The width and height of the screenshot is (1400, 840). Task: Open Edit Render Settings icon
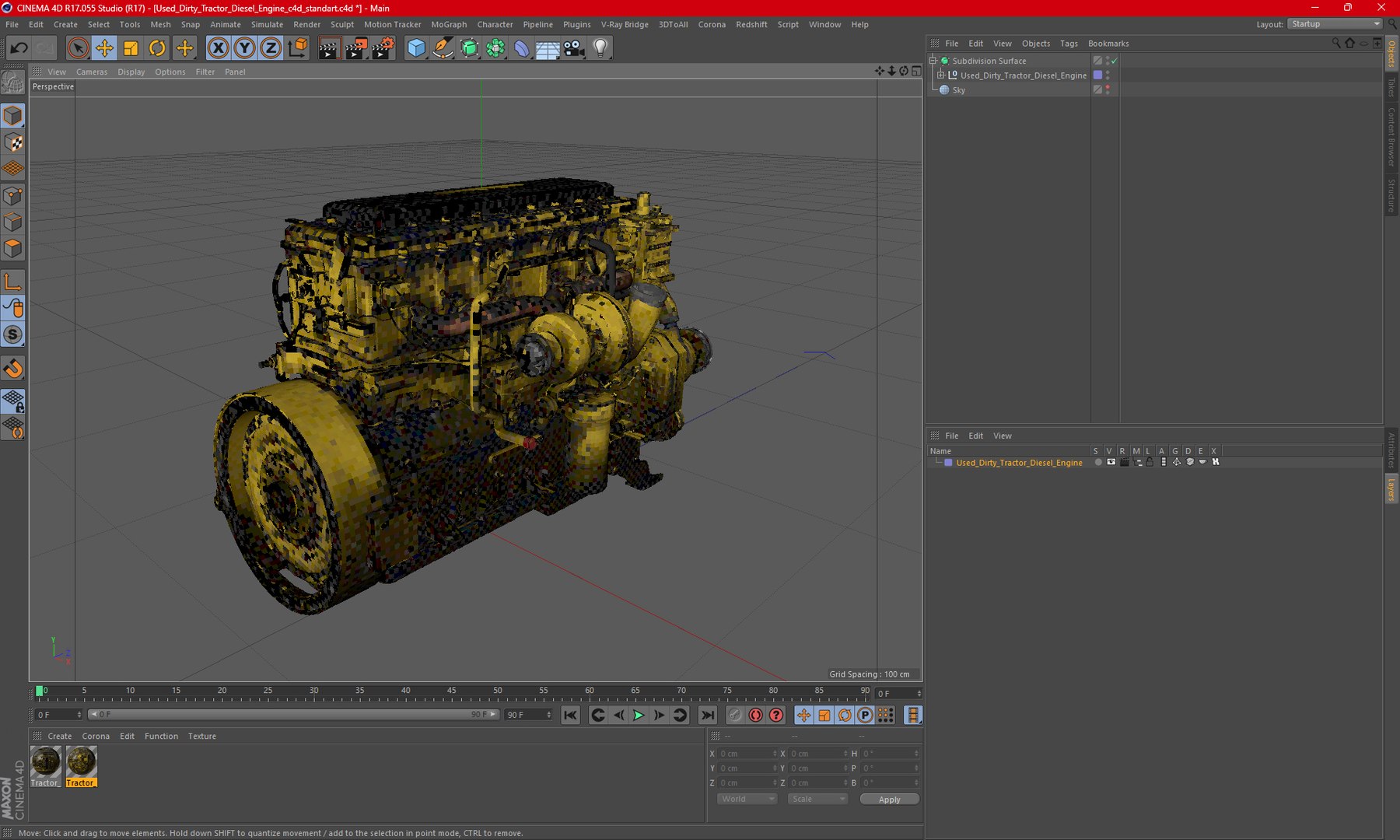pos(383,48)
